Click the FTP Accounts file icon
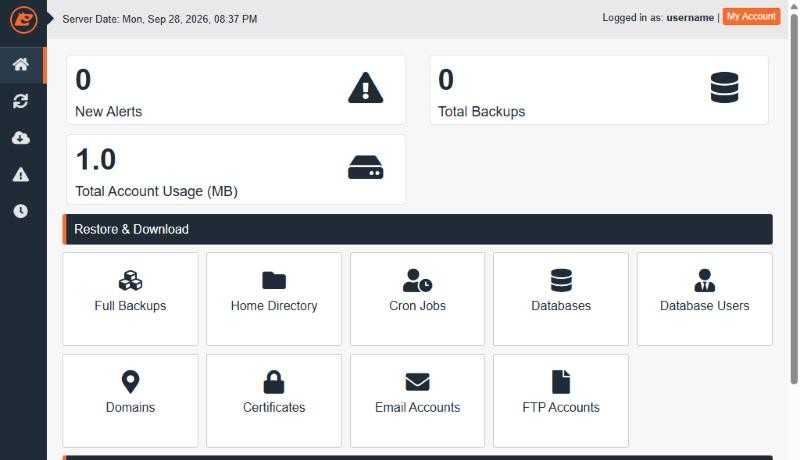Viewport: 800px width, 460px height. pos(561,381)
